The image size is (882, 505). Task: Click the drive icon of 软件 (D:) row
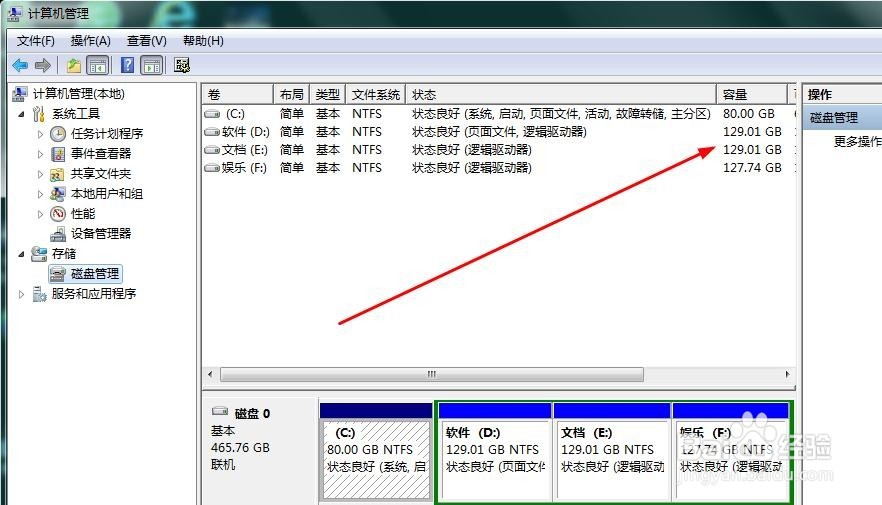(212, 132)
